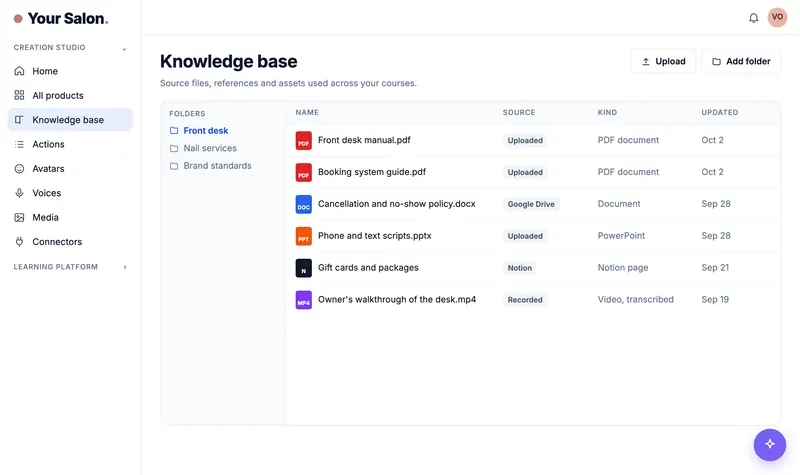
Task: Click the Nail services folder icon
Action: point(174,148)
